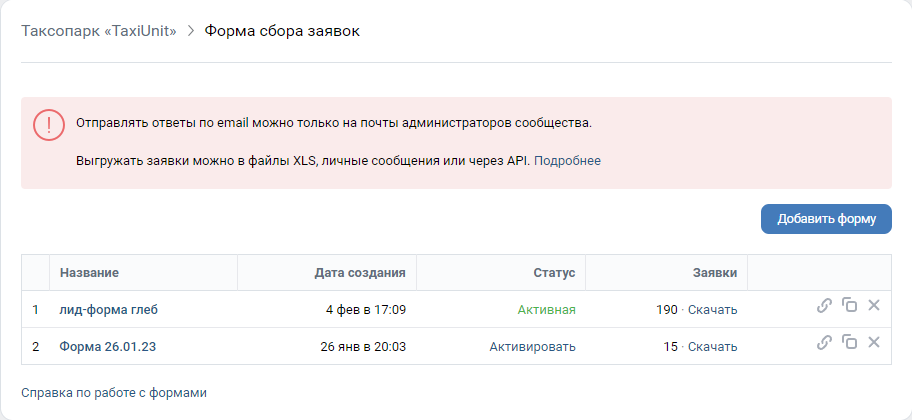This screenshot has height=420, width=912.
Task: Click the Добавить форму button
Action: pos(826,219)
